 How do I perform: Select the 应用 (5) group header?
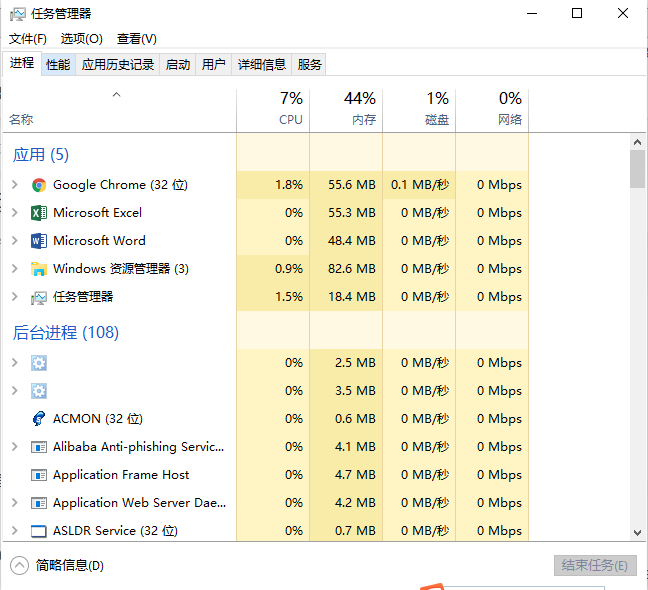pos(40,155)
